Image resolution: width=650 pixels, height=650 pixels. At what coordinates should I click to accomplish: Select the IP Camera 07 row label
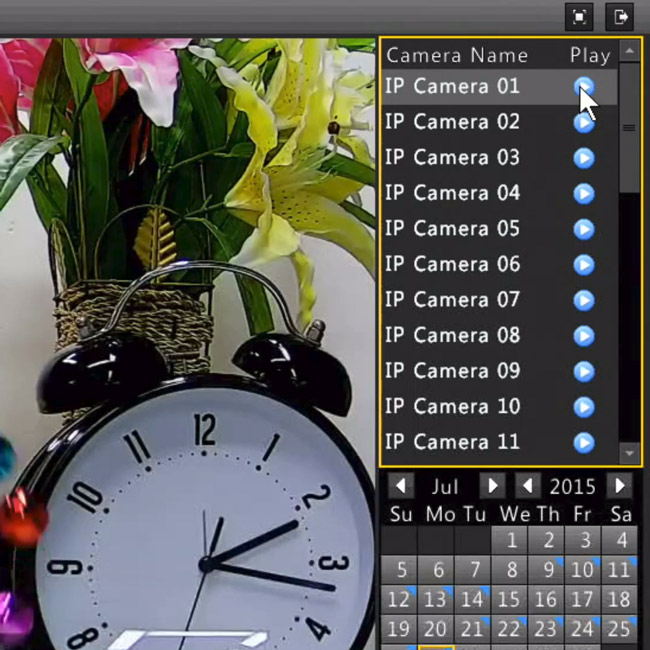click(452, 300)
